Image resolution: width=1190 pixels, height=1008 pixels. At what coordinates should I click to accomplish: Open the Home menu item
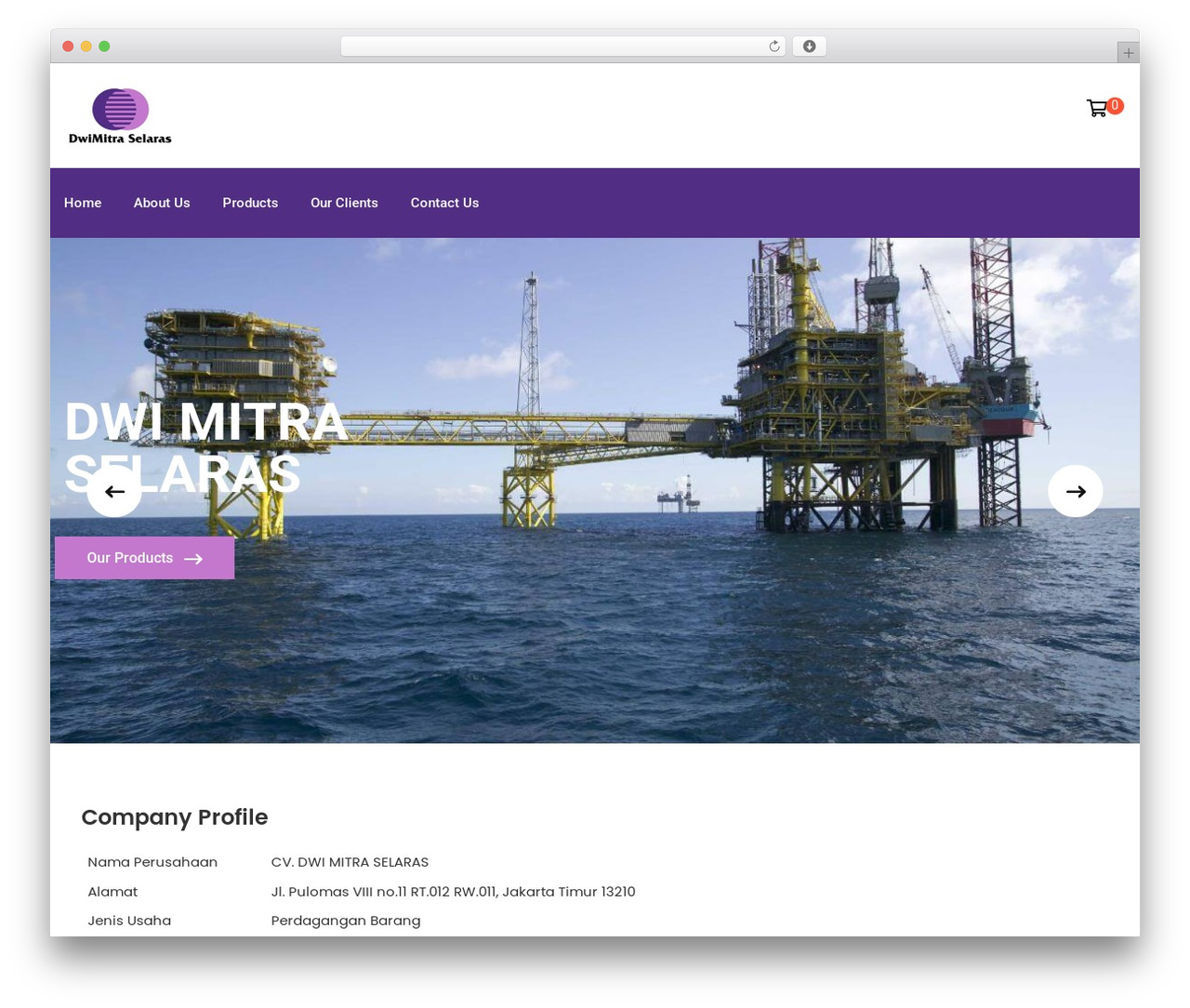pyautogui.click(x=83, y=203)
